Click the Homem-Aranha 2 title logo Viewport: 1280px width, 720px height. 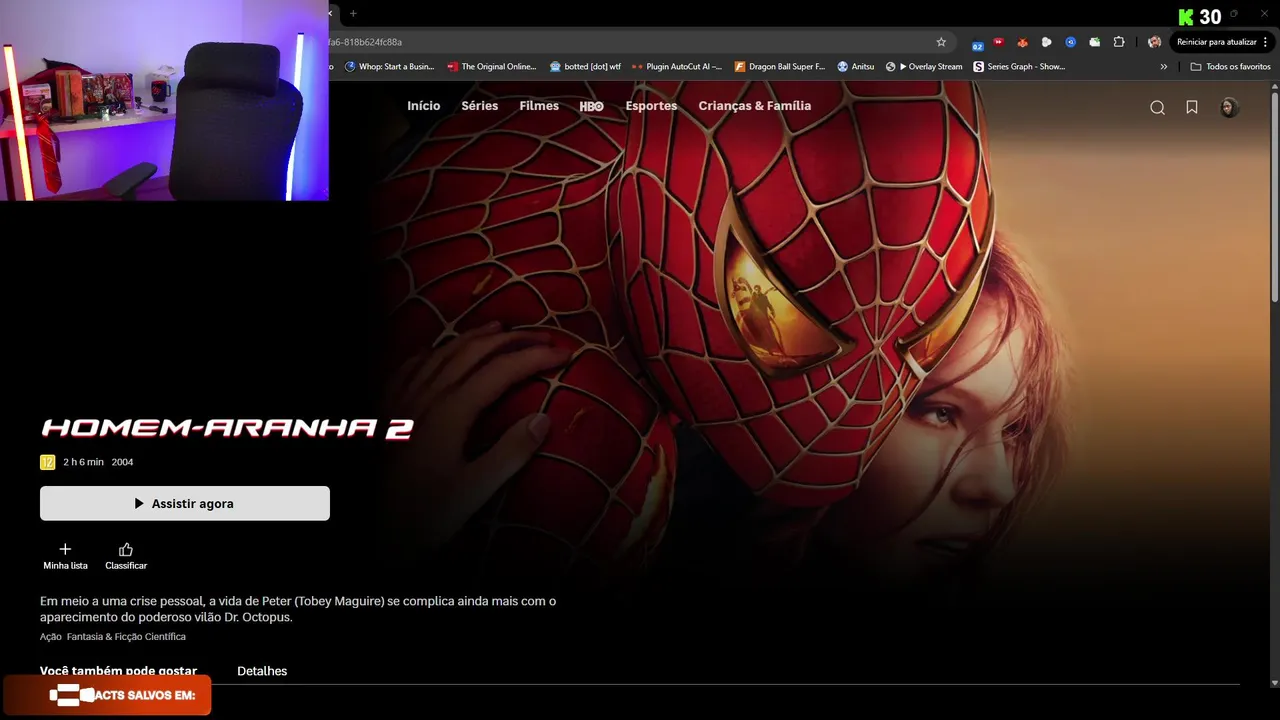click(x=227, y=428)
